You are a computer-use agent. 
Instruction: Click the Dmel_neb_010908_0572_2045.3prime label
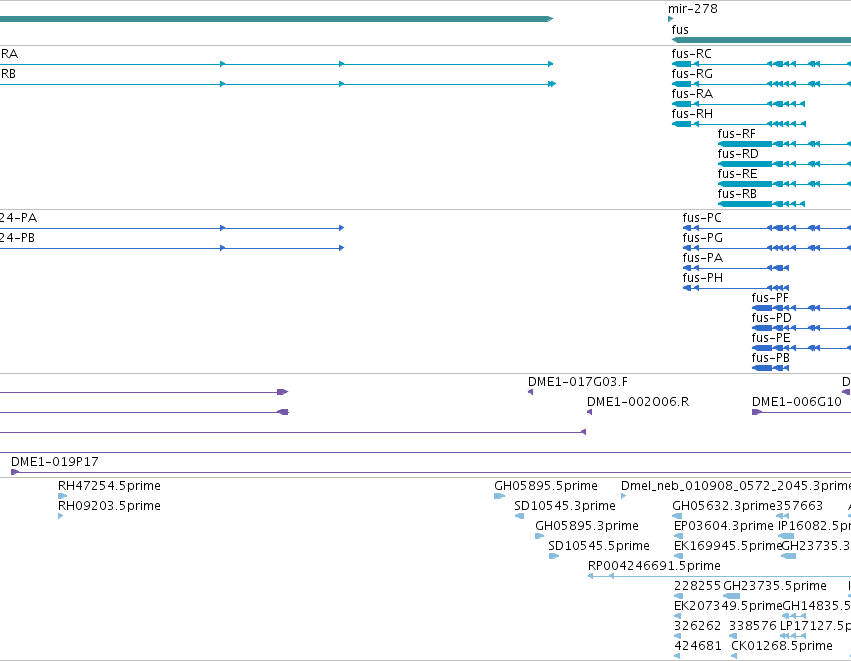tap(736, 486)
